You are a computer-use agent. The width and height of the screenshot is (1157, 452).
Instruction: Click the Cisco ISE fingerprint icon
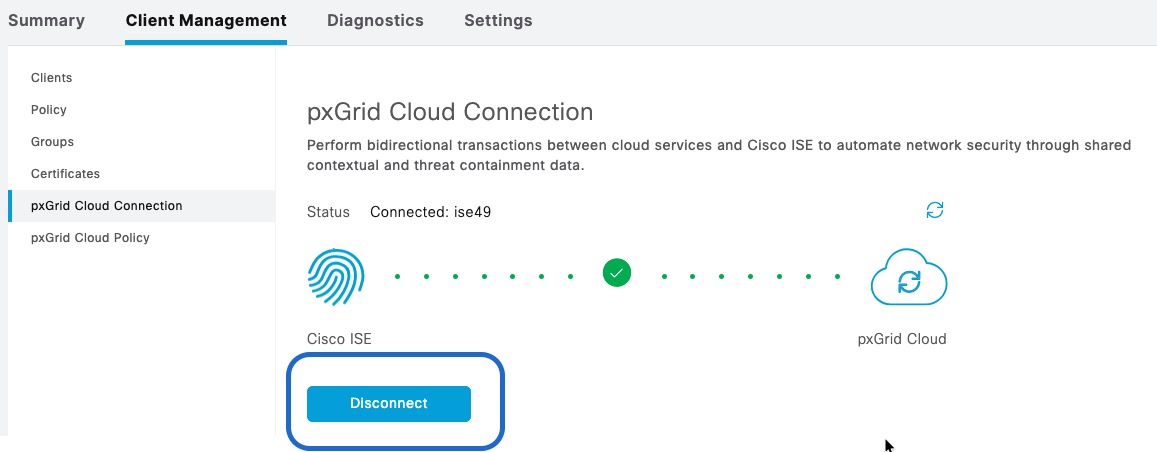pyautogui.click(x=336, y=277)
